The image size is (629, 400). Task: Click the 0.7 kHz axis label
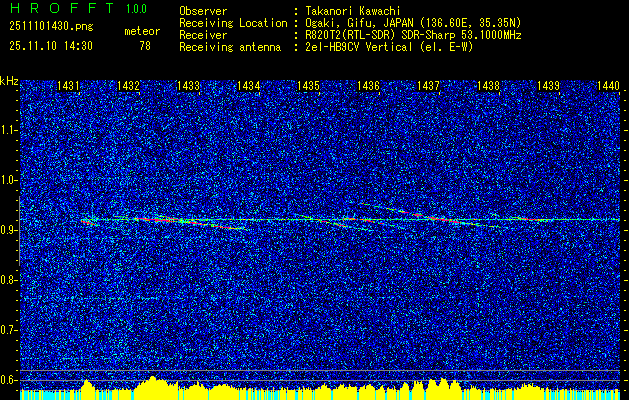pos(8,330)
